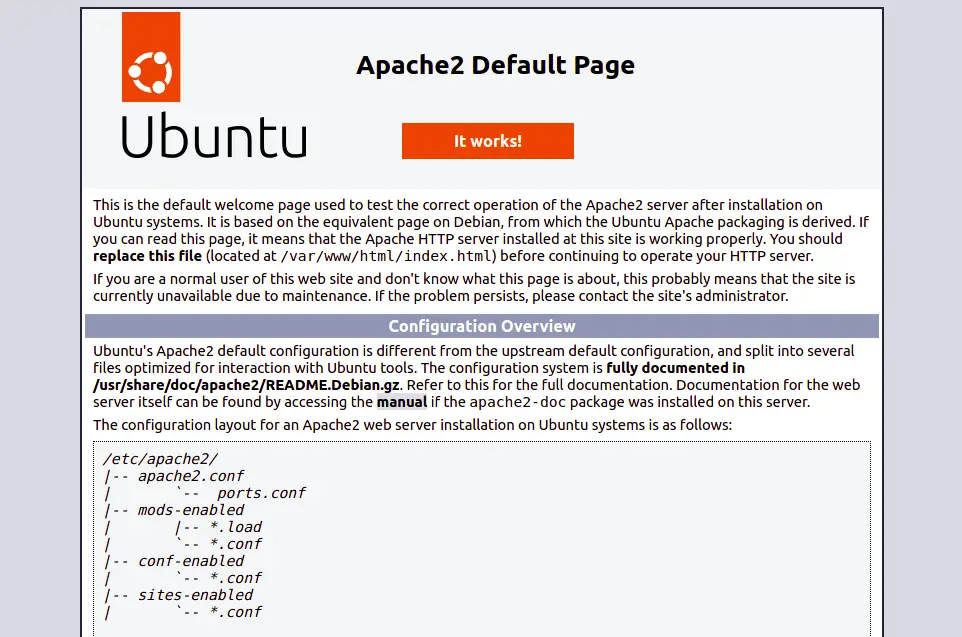This screenshot has height=637, width=962.
Task: Click the sites-enabled directory entry
Action: coord(195,595)
